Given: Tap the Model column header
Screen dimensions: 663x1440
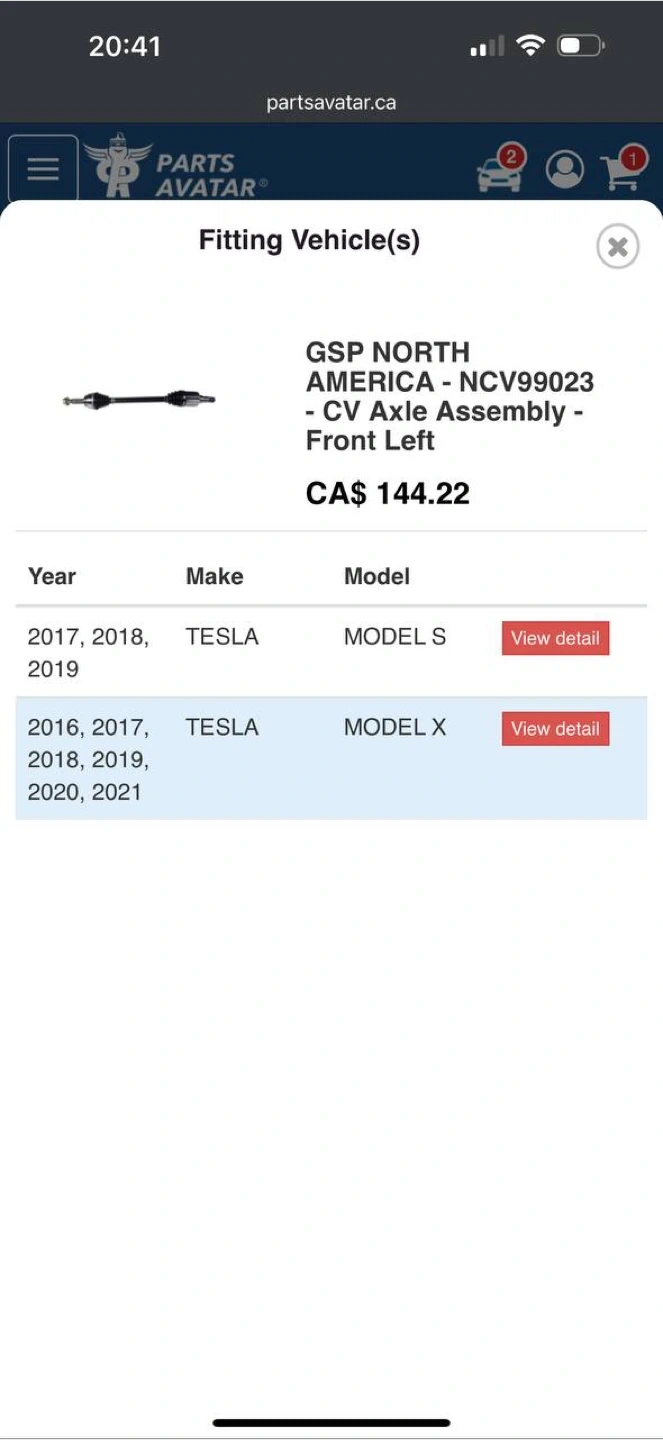Looking at the screenshot, I should click(x=377, y=576).
